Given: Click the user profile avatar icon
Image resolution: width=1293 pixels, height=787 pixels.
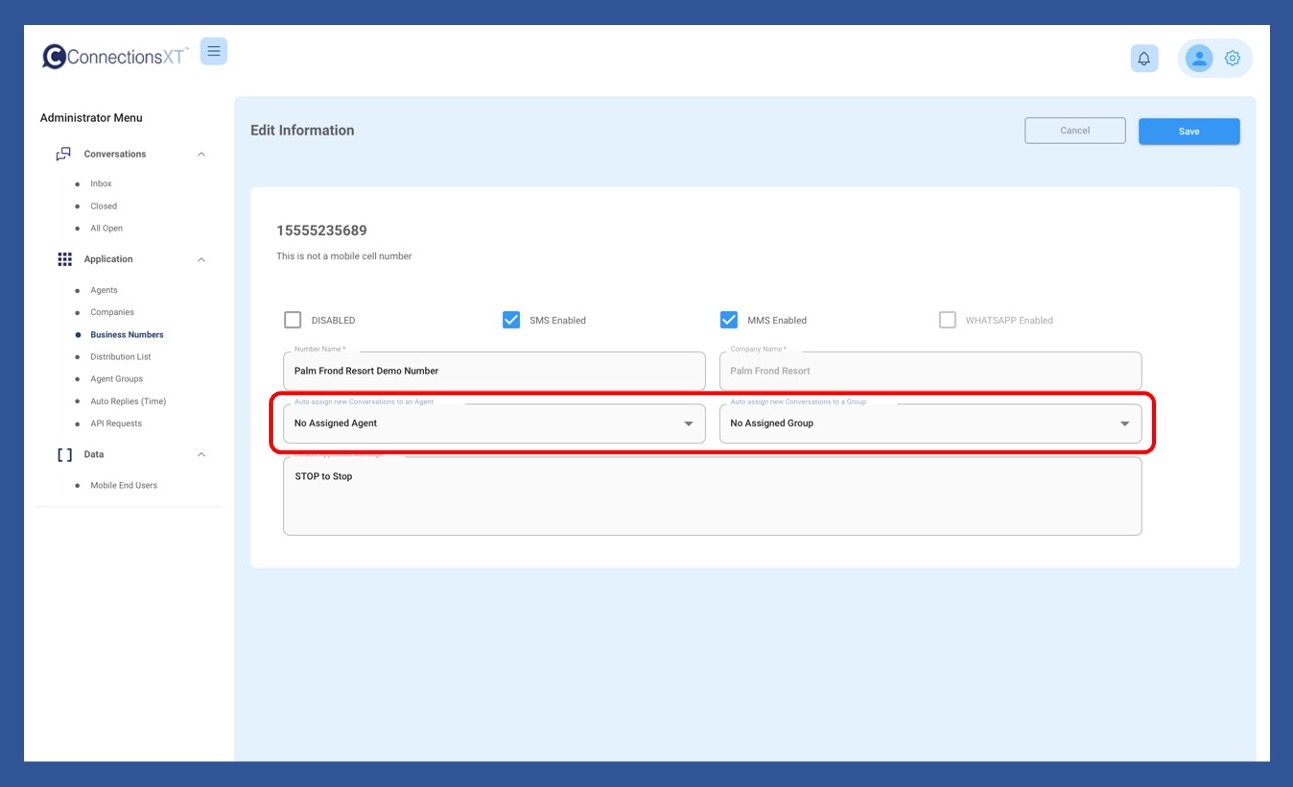Looking at the screenshot, I should pos(1198,59).
